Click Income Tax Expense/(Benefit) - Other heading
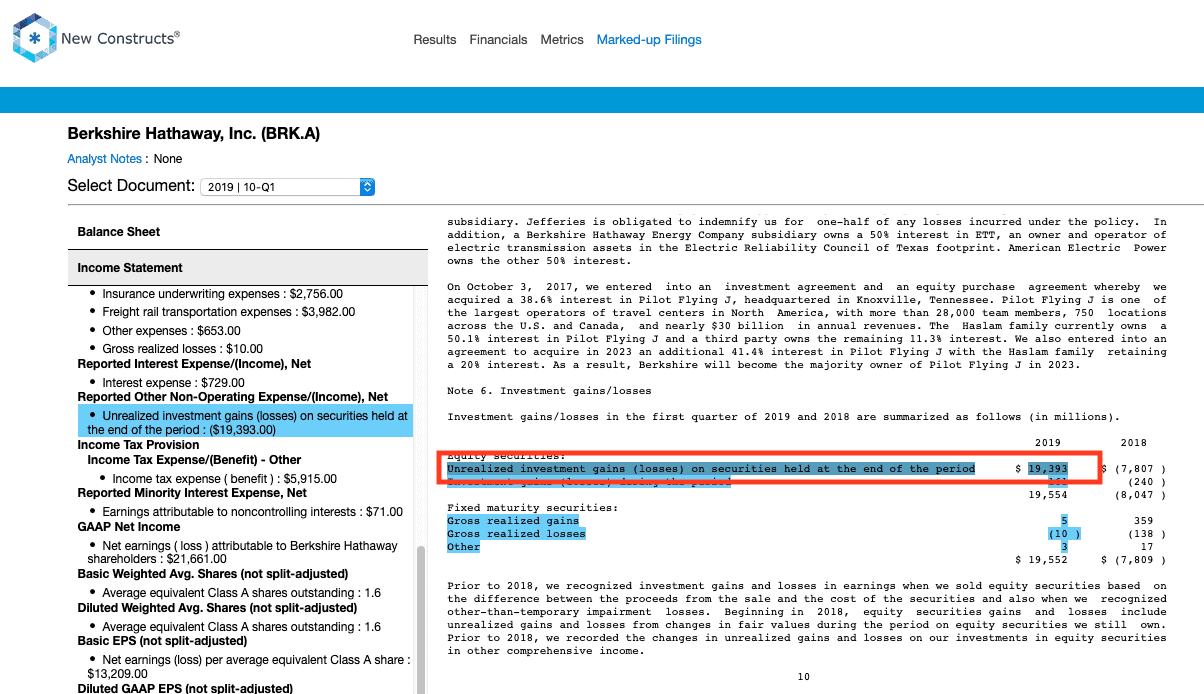Image resolution: width=1204 pixels, height=694 pixels. pyautogui.click(x=195, y=460)
